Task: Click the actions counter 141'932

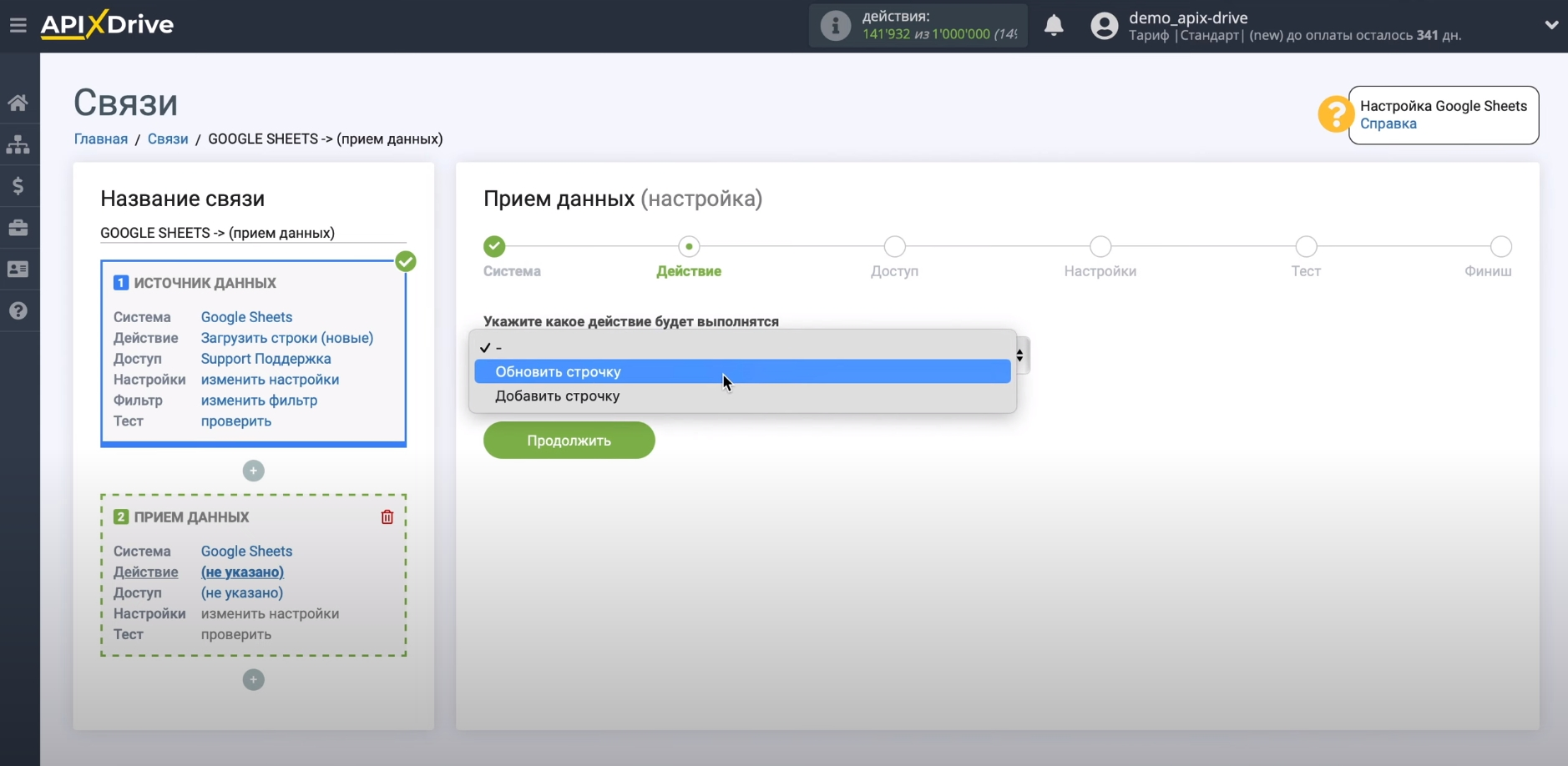Action: (886, 34)
